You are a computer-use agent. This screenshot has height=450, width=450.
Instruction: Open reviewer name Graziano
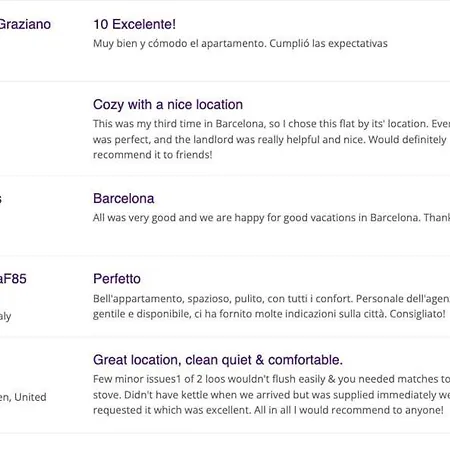25,24
